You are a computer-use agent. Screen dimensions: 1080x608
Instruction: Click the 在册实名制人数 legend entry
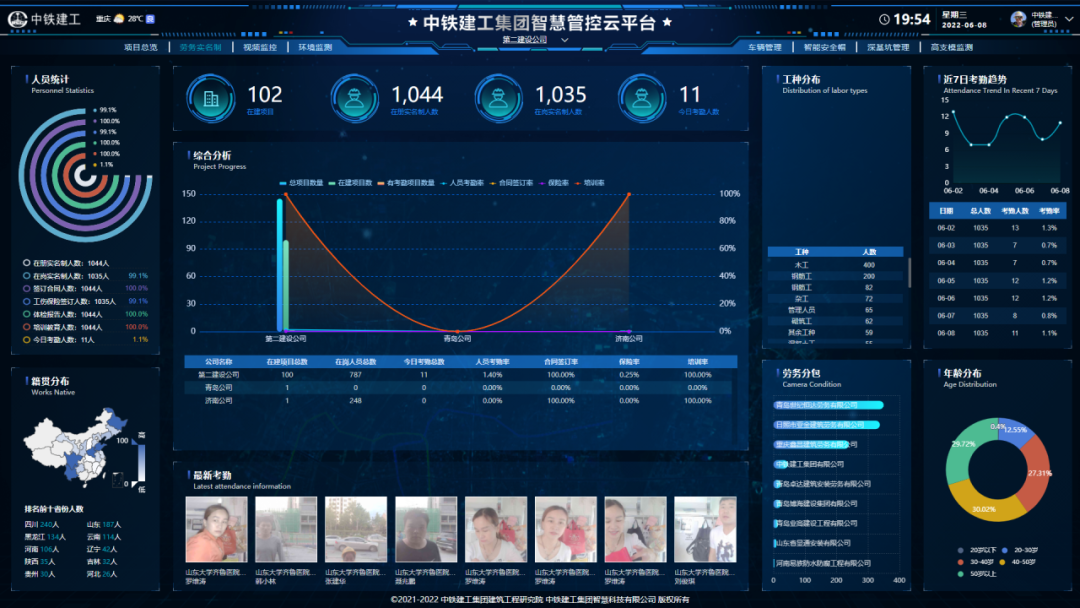coord(66,263)
